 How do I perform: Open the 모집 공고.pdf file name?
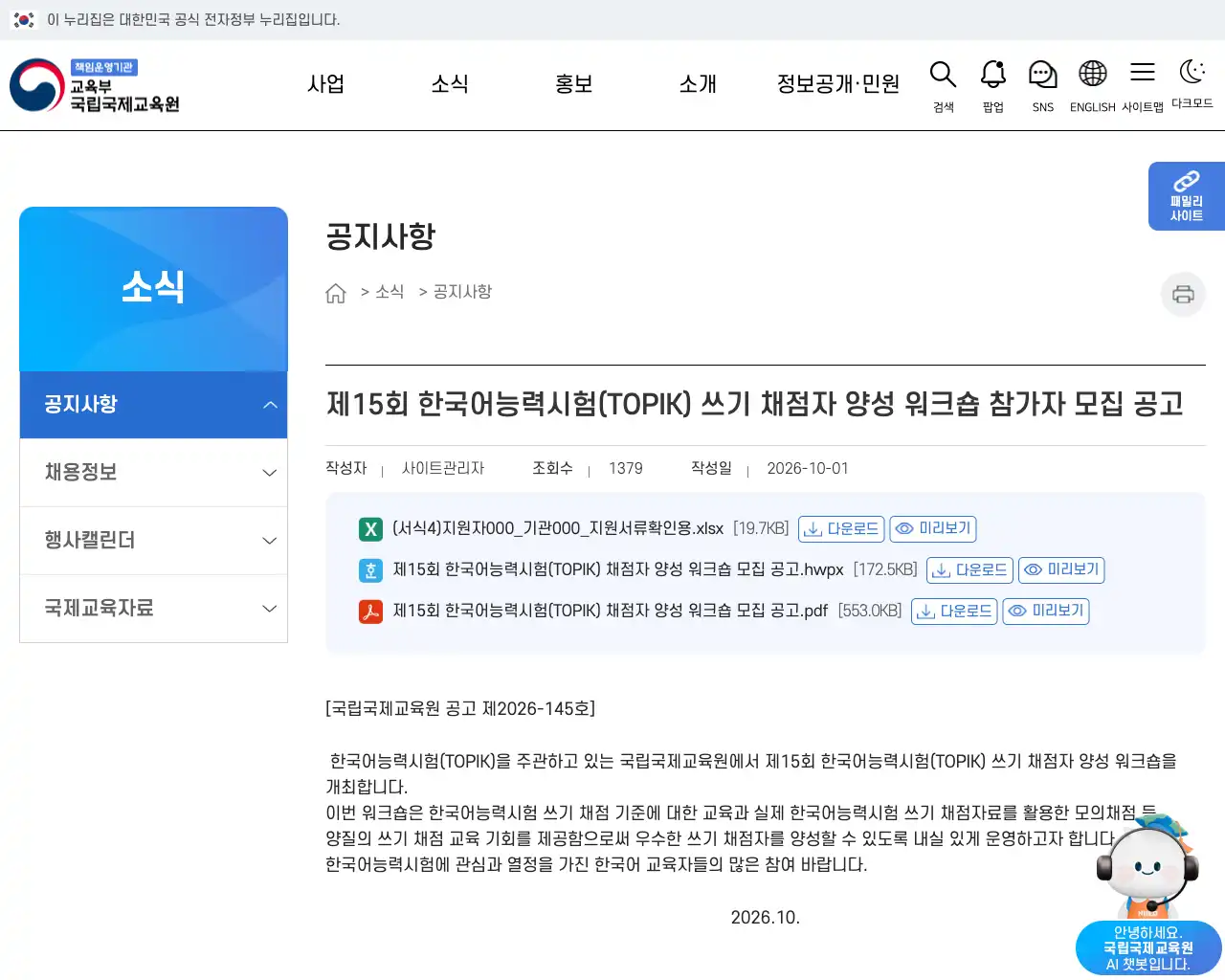[x=611, y=611]
